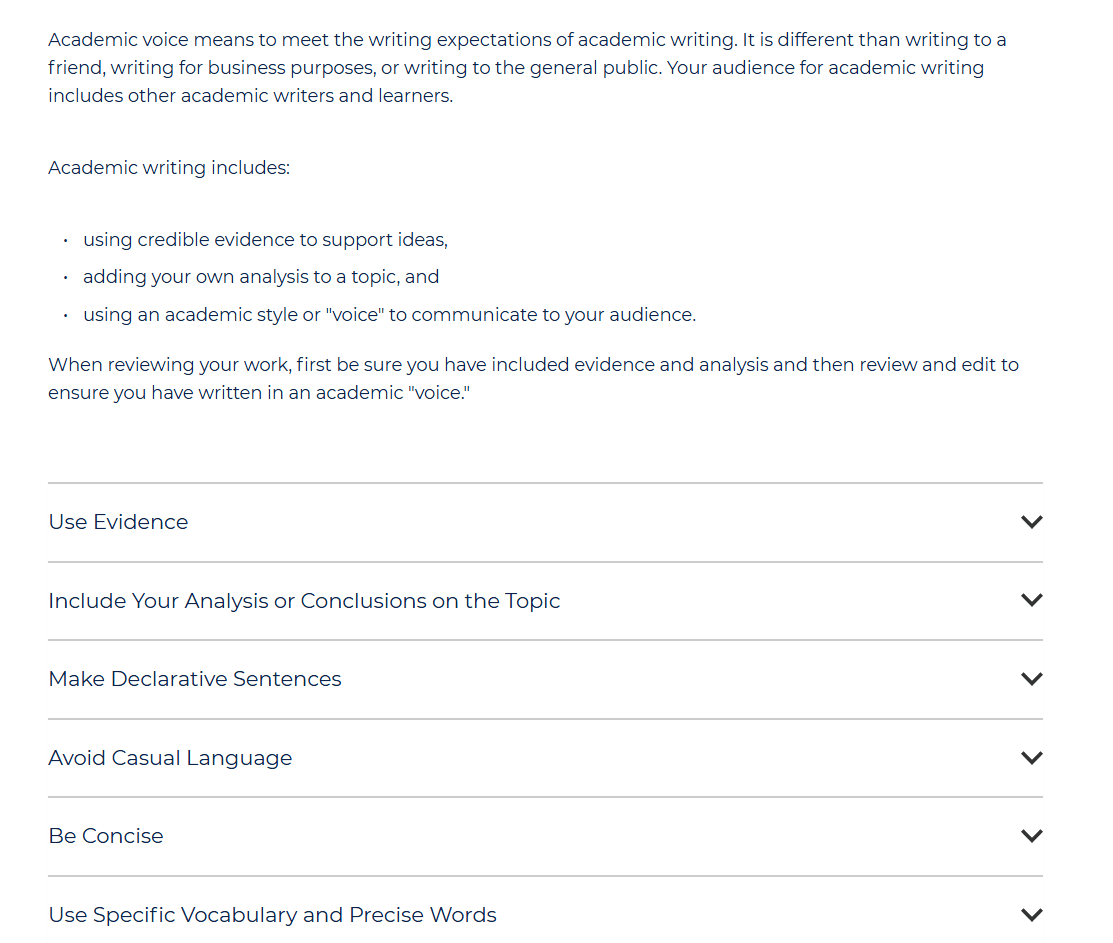Click the bullet 'adding your own analysis to a topic'
The image size is (1113, 943).
[261, 277]
